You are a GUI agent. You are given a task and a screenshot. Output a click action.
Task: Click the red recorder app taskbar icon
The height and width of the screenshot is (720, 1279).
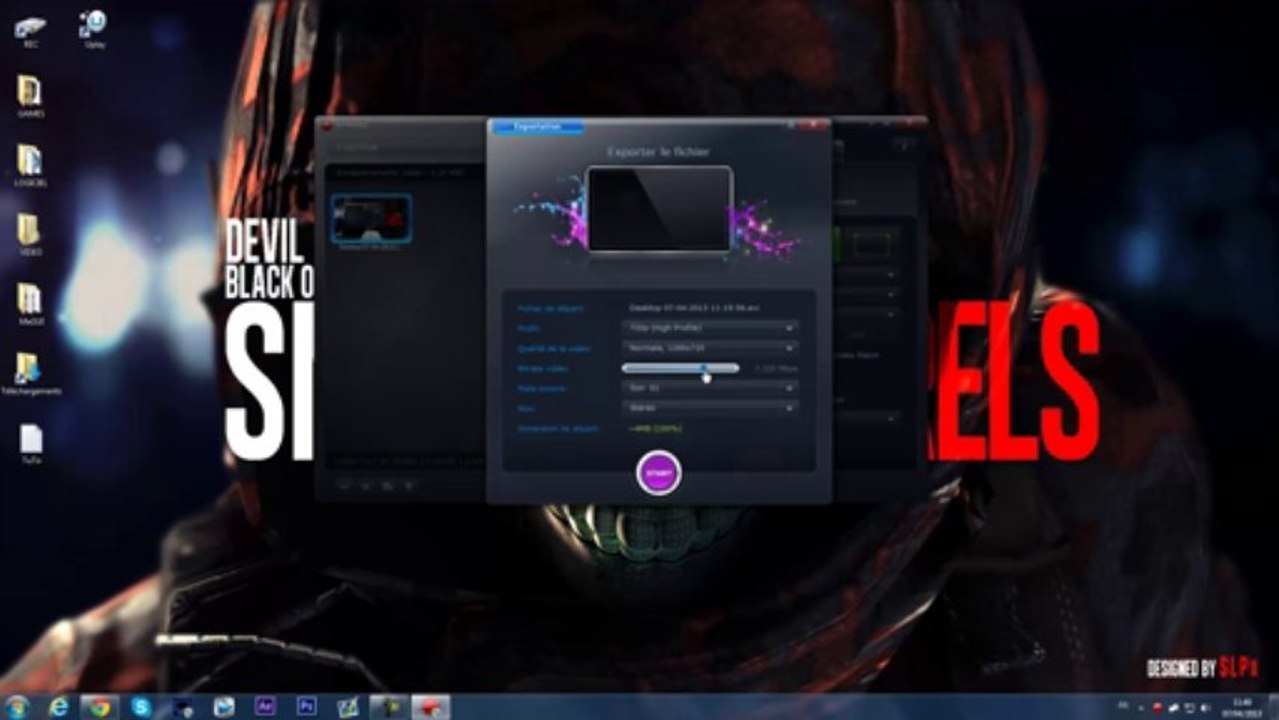coord(431,706)
